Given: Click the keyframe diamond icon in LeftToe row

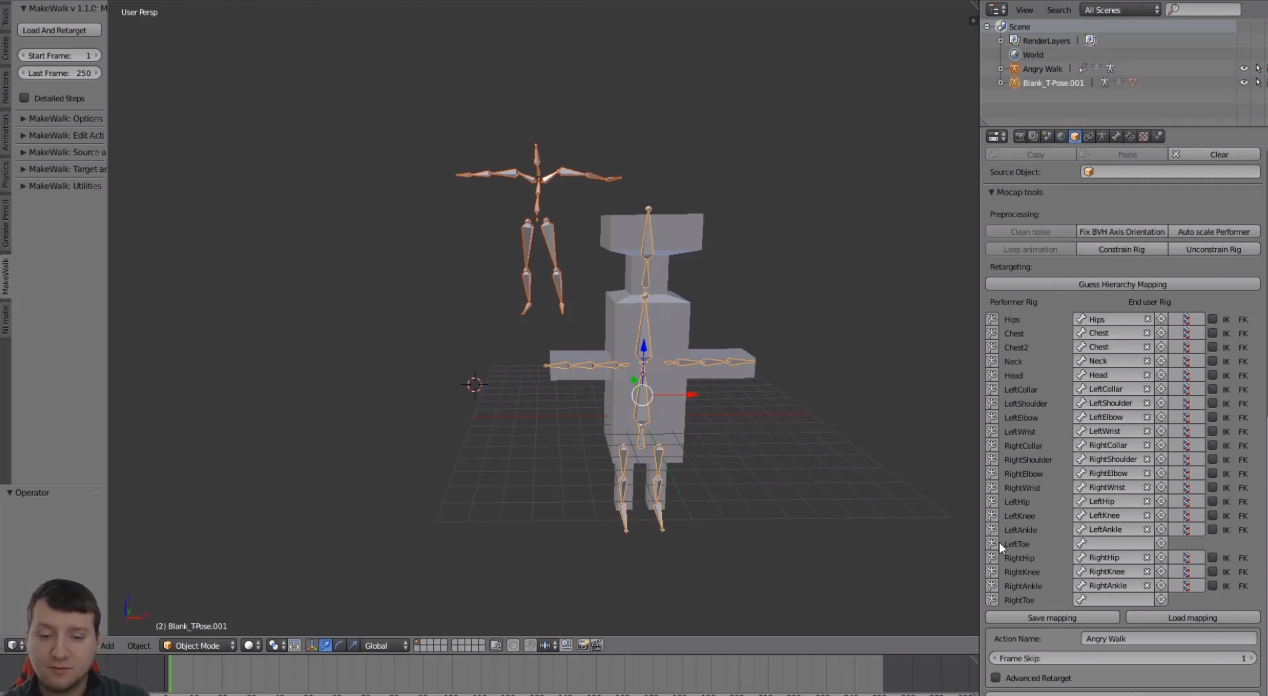Looking at the screenshot, I should point(1161,543).
